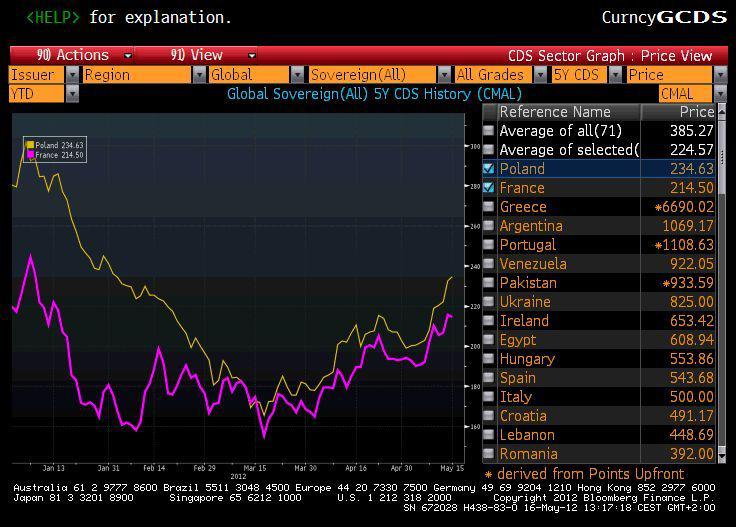
Task: Expand the Sovereign(All) dropdown arrow
Action: pos(444,75)
